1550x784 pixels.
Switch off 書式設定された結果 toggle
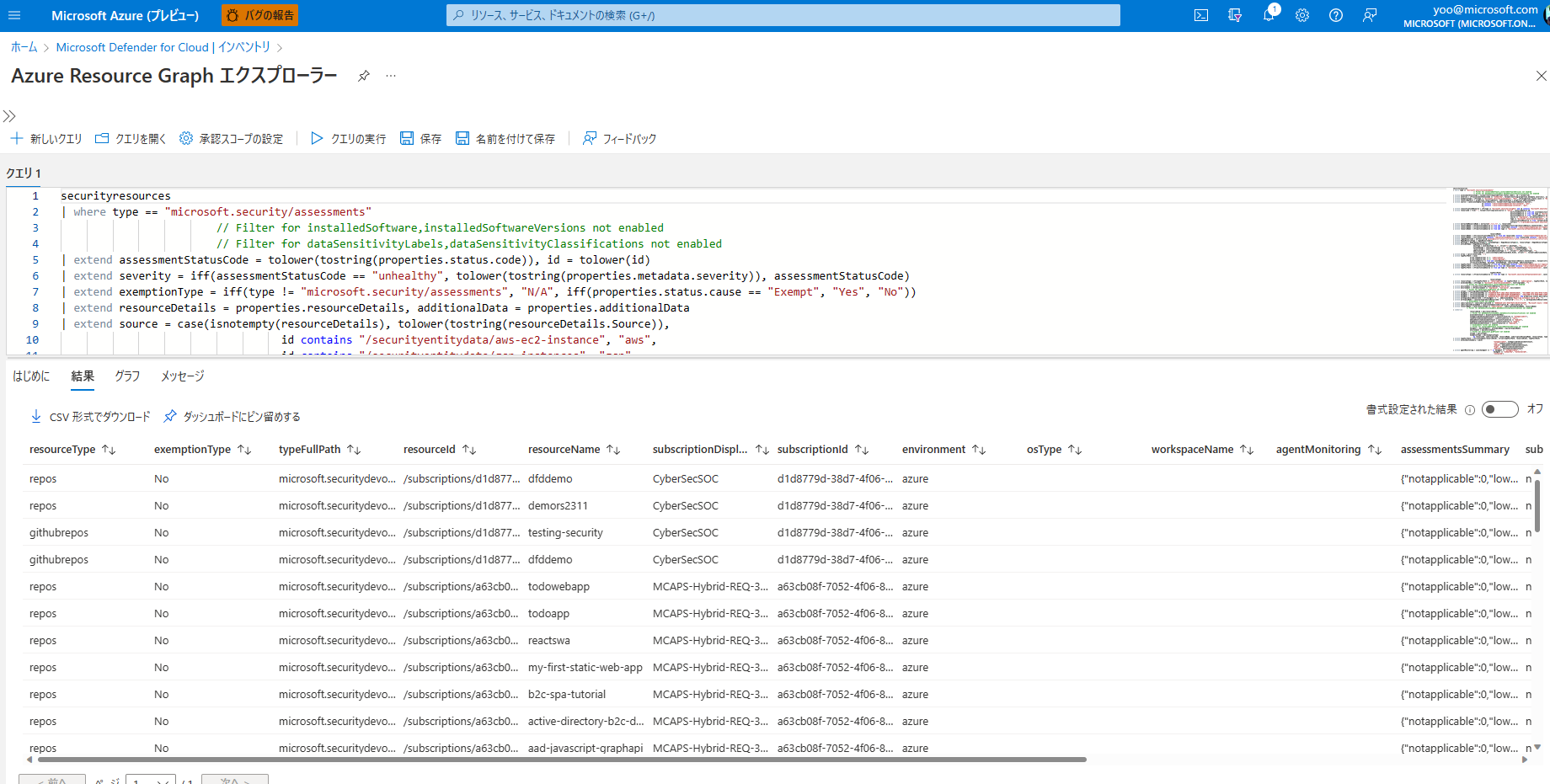click(x=1499, y=408)
